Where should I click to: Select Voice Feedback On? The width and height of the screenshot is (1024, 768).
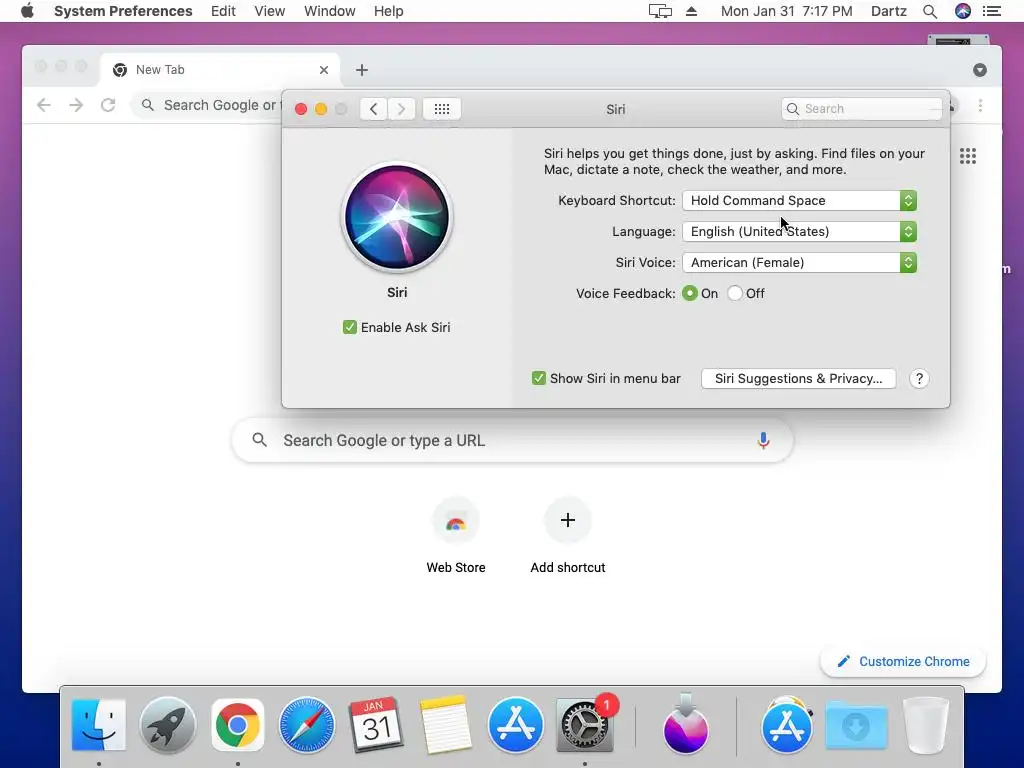pos(690,293)
